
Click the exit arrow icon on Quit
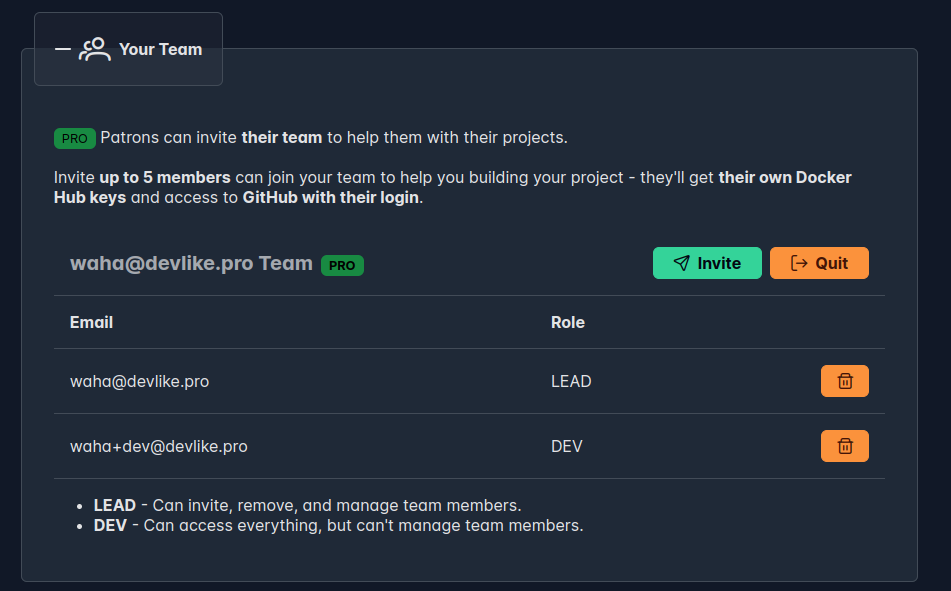click(x=799, y=263)
